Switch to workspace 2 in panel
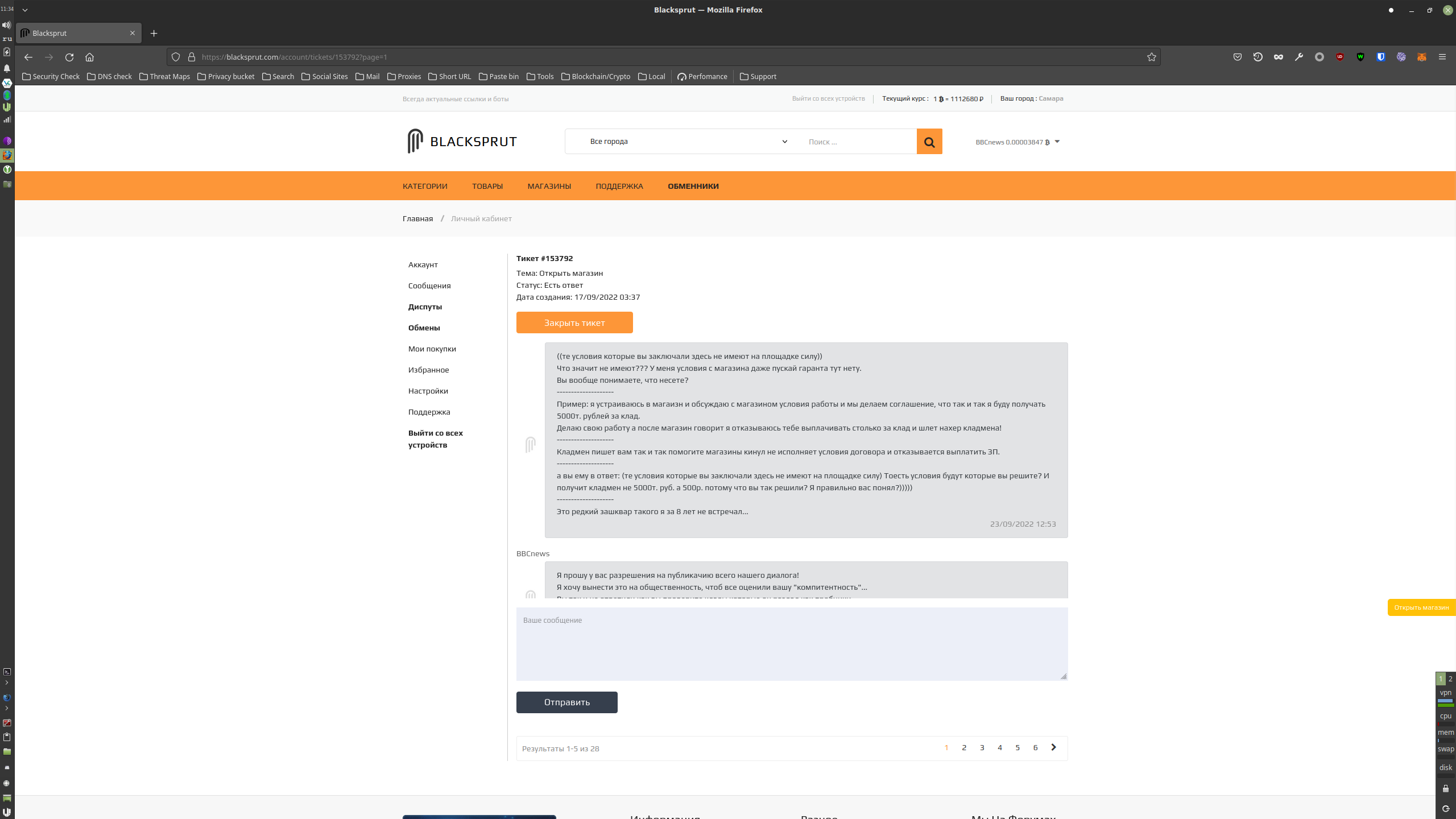 (1450, 679)
